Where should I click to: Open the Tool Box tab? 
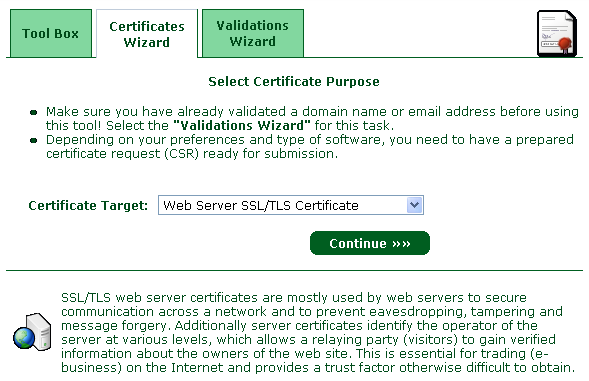(51, 33)
